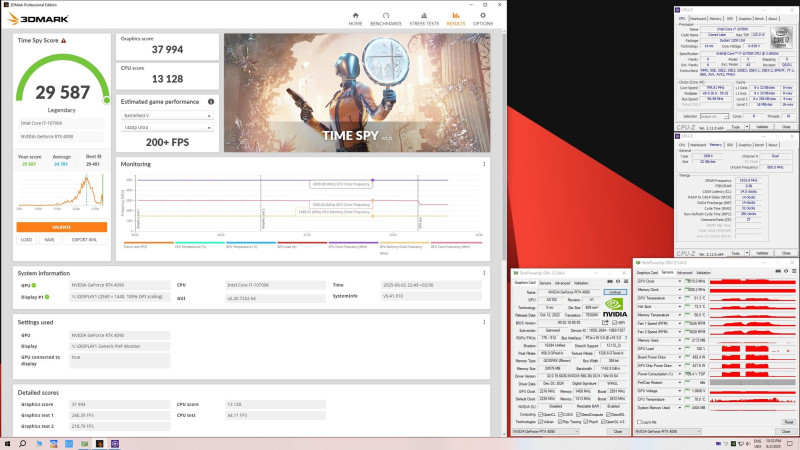Open the hamburger menu in GPU-Z Graphics Card window

(624, 282)
